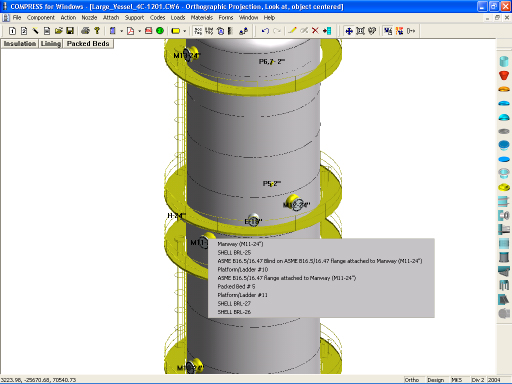Screen dimensions: 512x384
Task: Open the Support menu
Action: [134, 17]
